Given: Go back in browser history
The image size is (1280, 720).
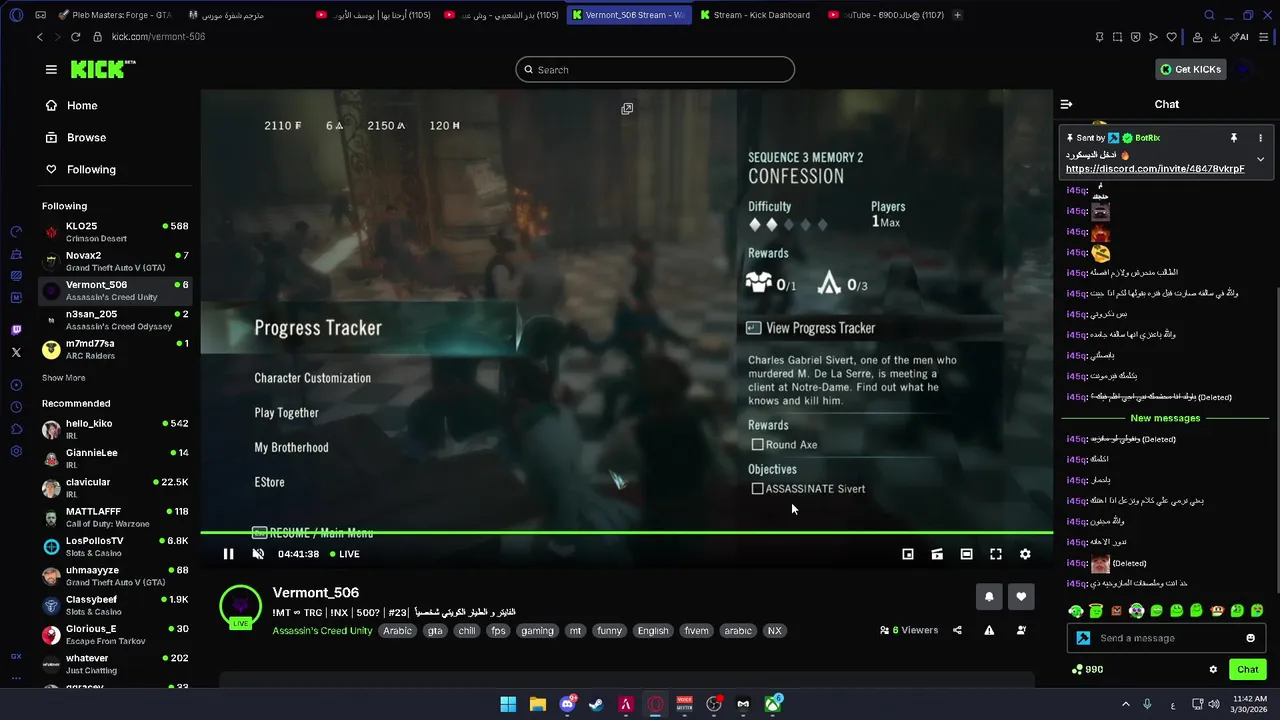Looking at the screenshot, I should (x=40, y=37).
